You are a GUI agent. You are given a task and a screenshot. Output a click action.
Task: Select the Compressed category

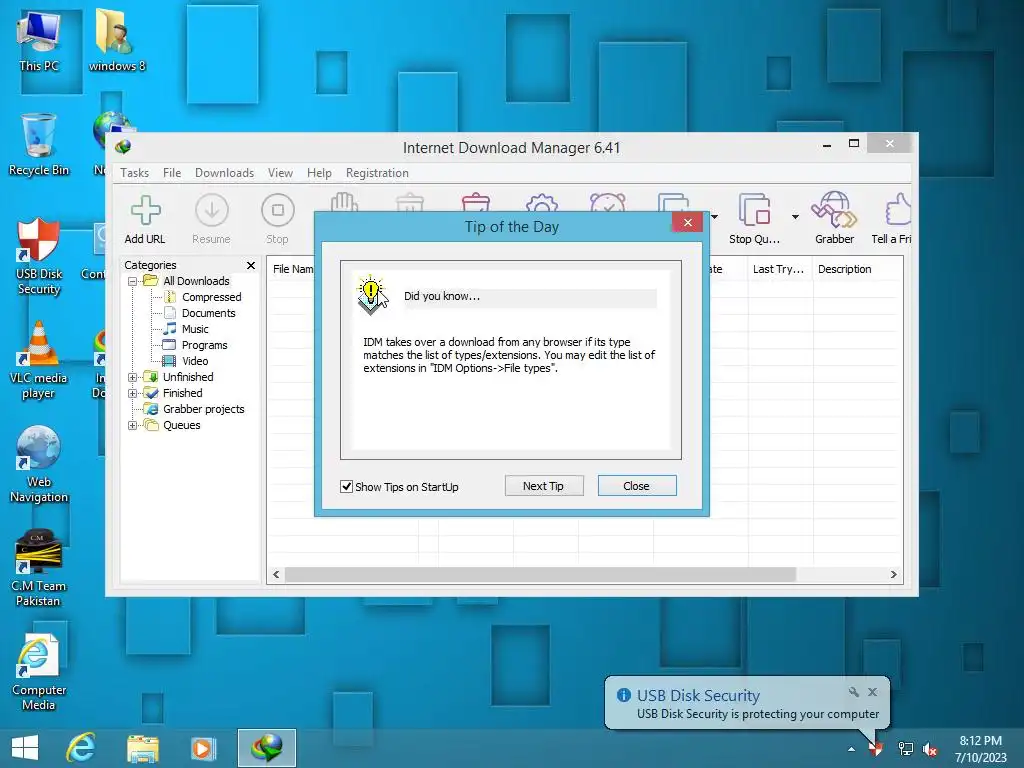click(211, 297)
